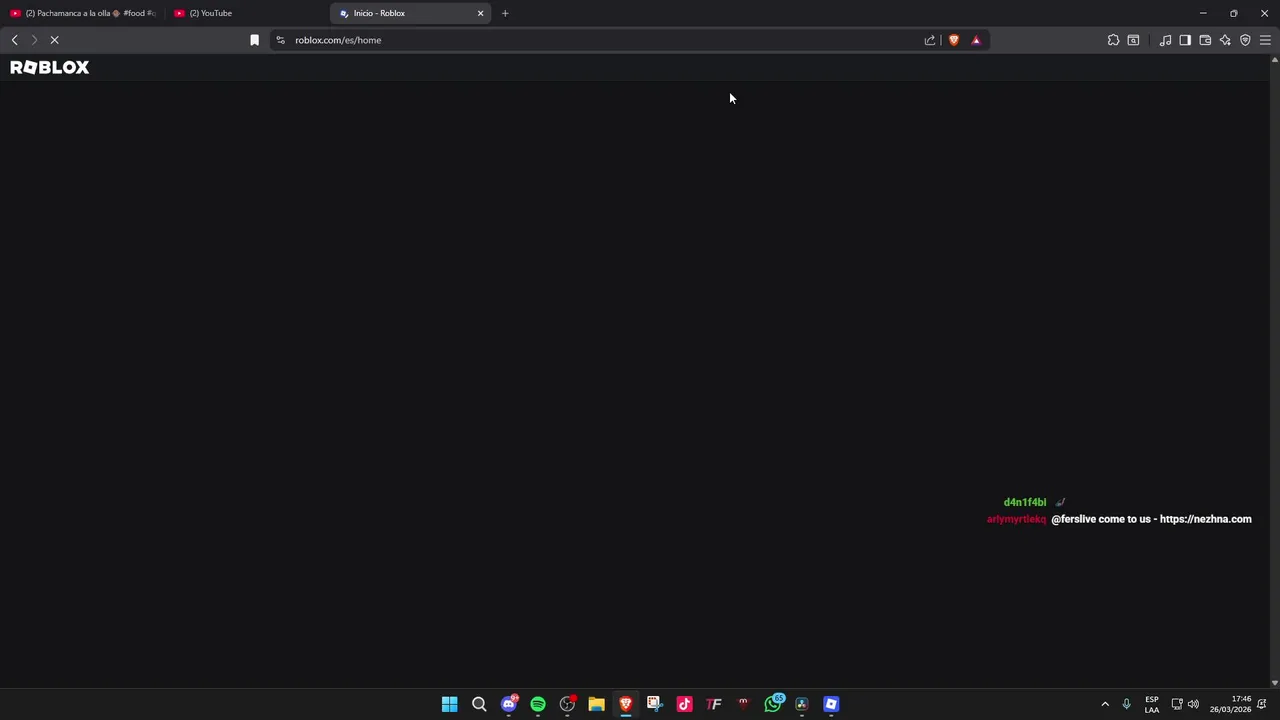Open TikTok from the taskbar
The width and height of the screenshot is (1280, 720).
coord(684,704)
